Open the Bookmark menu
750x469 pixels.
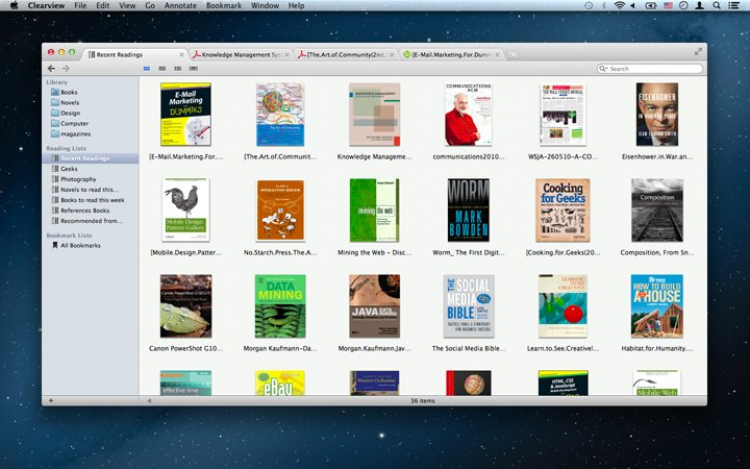pyautogui.click(x=224, y=6)
